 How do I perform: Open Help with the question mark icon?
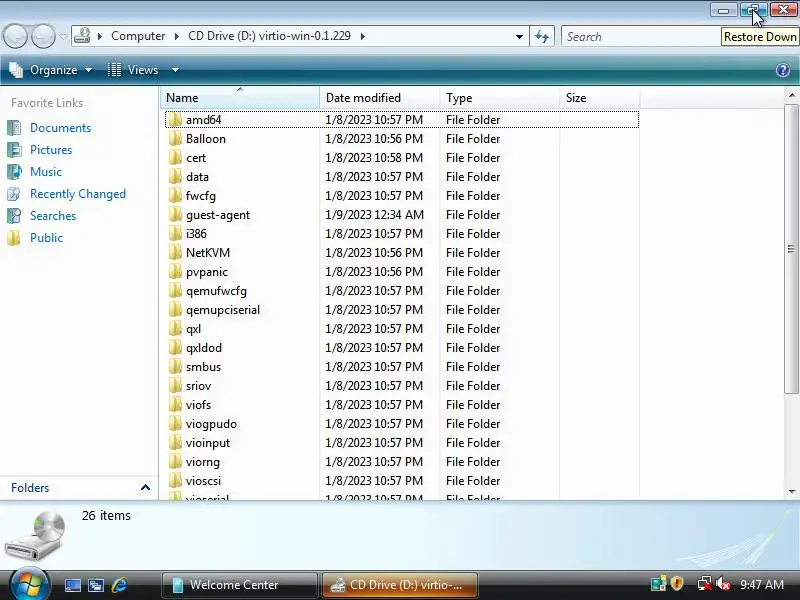point(783,70)
